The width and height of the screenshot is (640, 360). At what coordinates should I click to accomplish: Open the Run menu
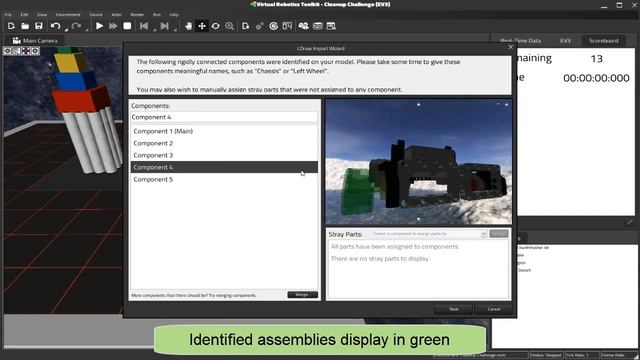click(x=157, y=14)
